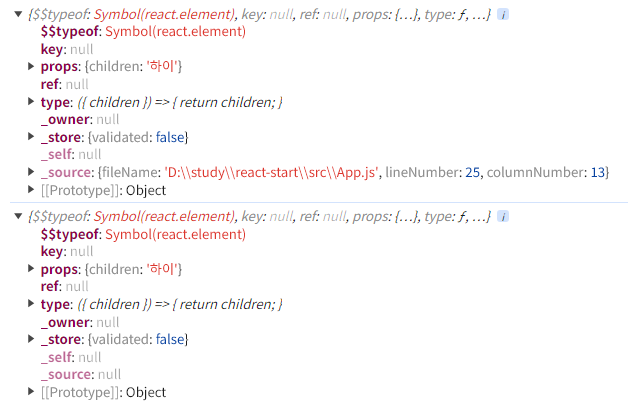Expand _store in the second object
This screenshot has width=628, height=404.
pos(31,339)
